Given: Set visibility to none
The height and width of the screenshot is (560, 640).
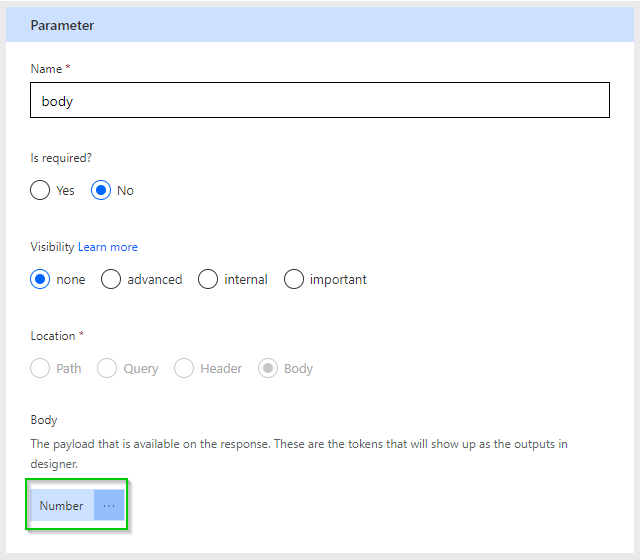Looking at the screenshot, I should tap(40, 280).
